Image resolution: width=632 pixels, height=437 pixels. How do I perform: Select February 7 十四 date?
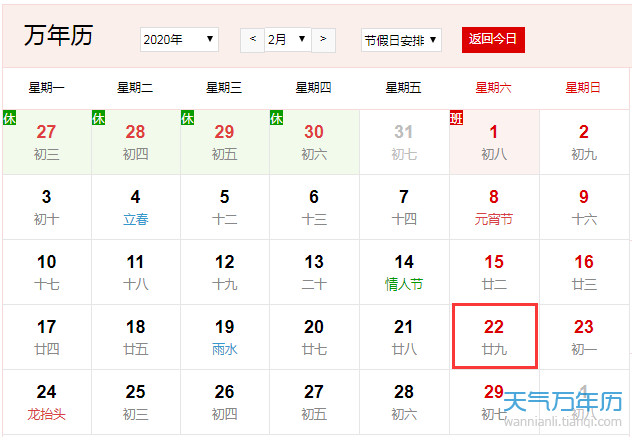coord(404,207)
